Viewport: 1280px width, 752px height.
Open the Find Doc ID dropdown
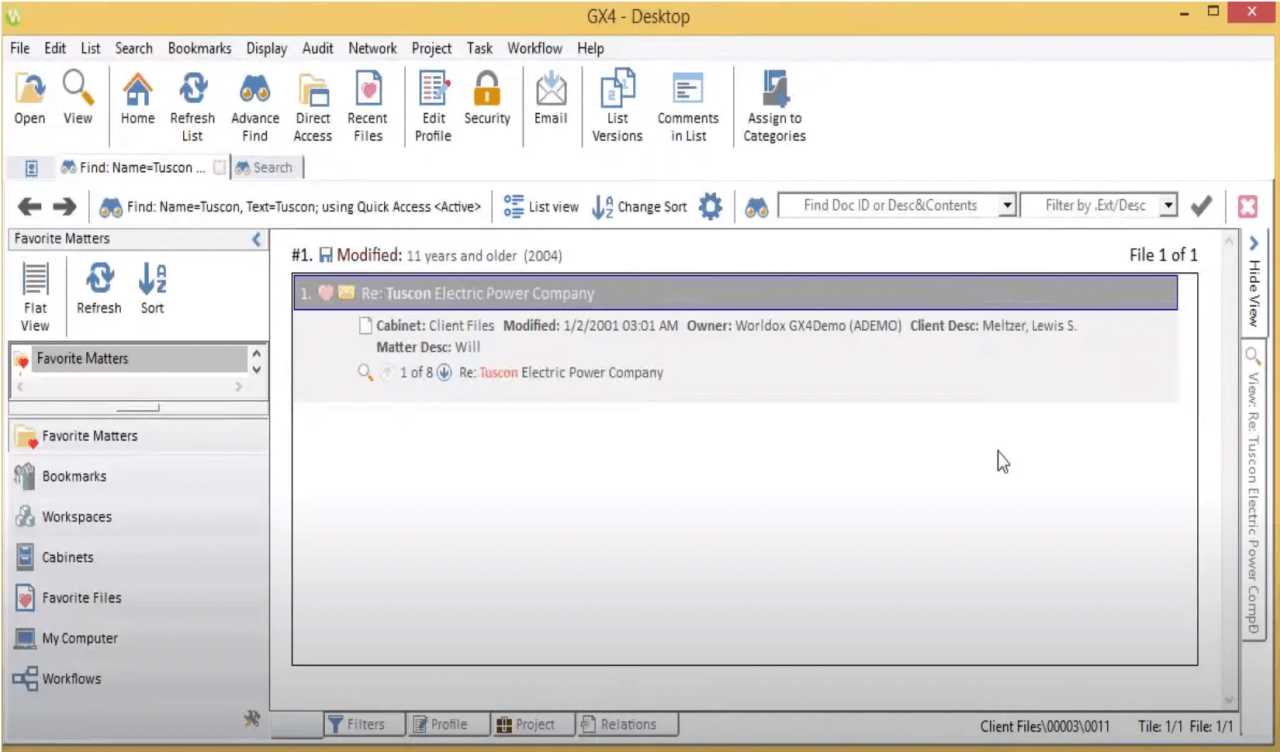(x=1007, y=205)
